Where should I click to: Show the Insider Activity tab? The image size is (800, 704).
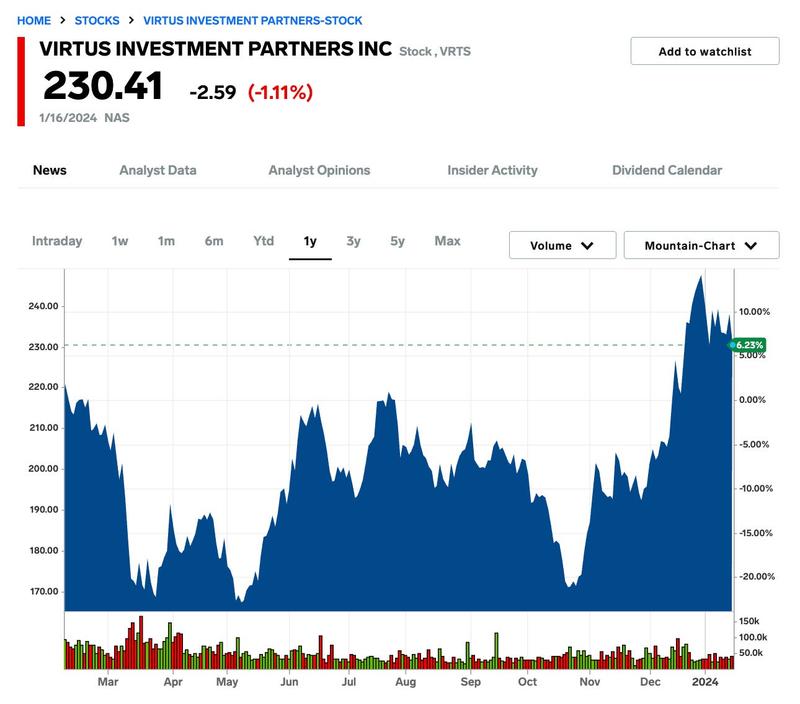[492, 170]
